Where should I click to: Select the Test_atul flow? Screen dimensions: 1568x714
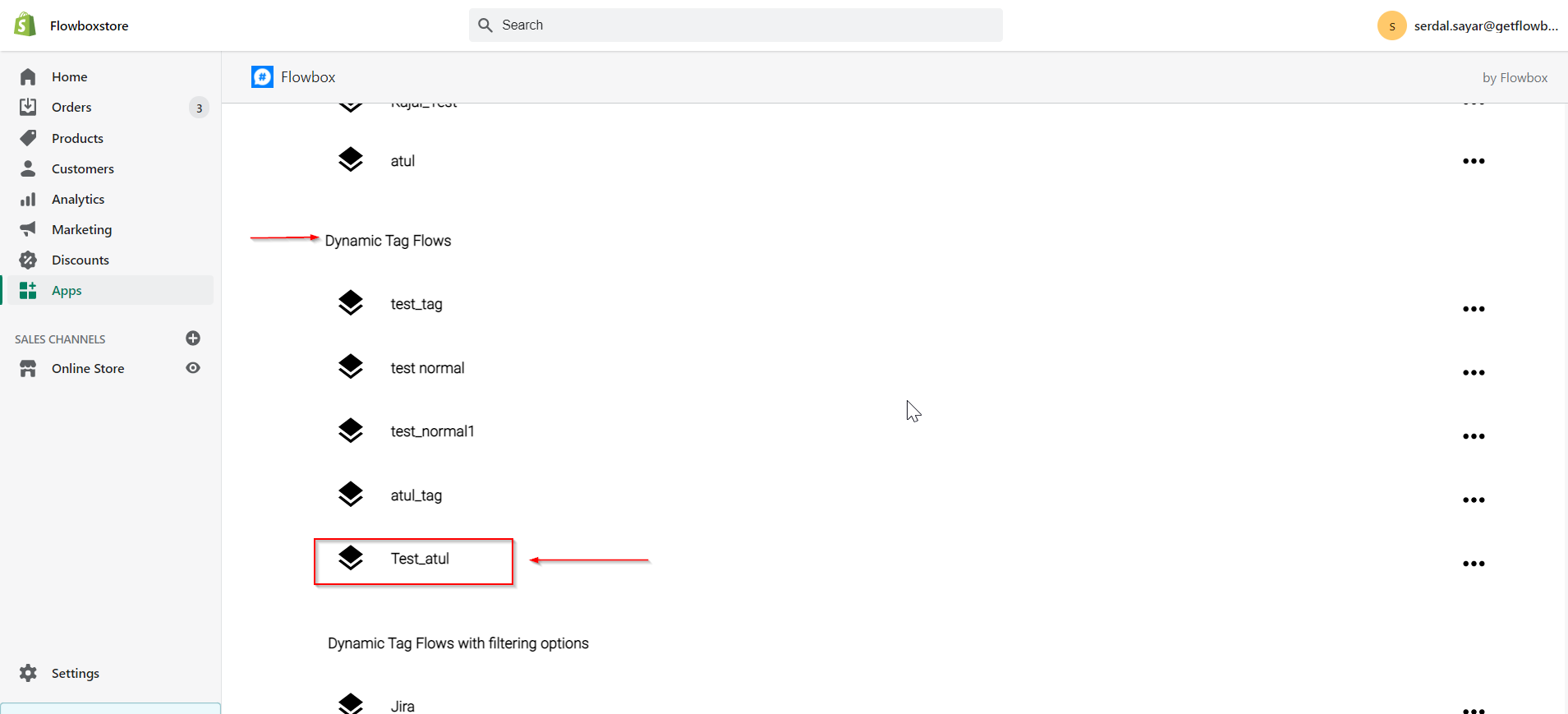click(420, 559)
